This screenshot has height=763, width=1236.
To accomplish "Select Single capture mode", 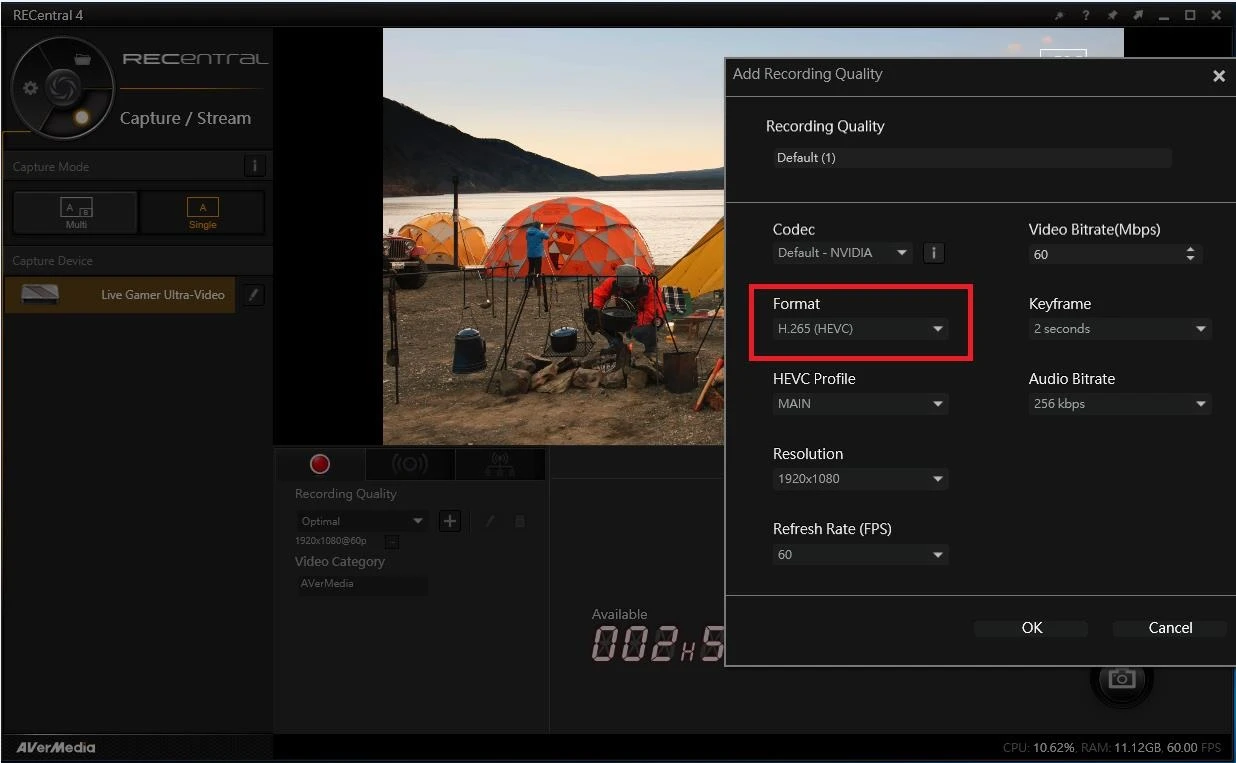I will [203, 212].
